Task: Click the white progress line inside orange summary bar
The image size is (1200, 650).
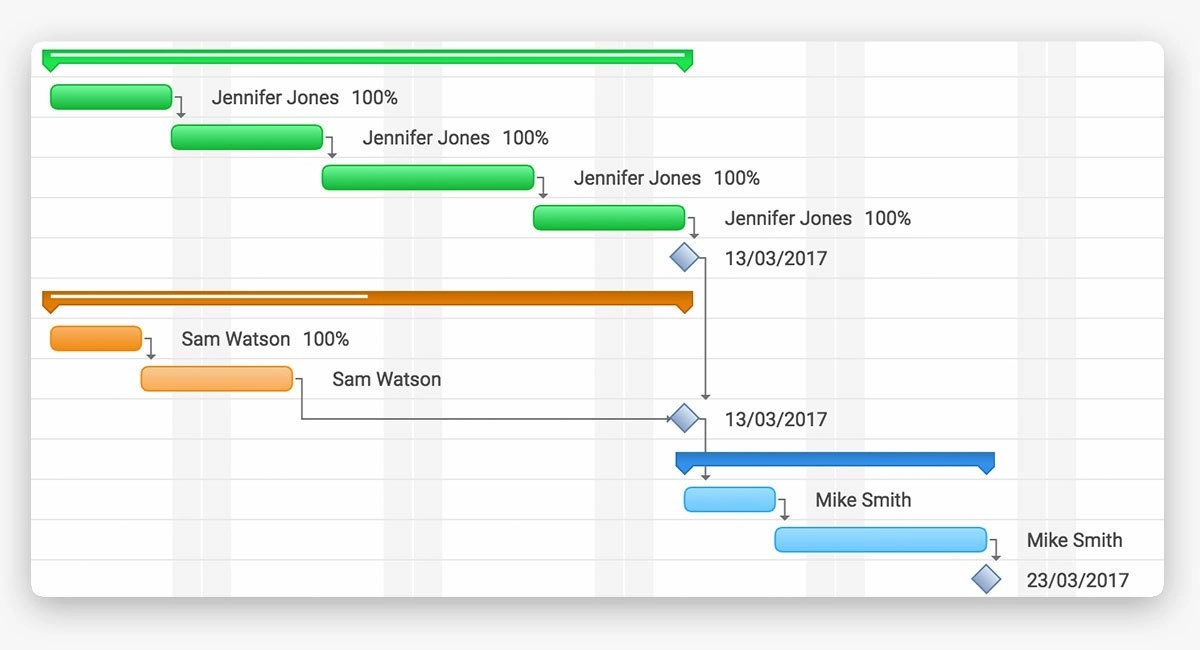Action: pyautogui.click(x=209, y=296)
